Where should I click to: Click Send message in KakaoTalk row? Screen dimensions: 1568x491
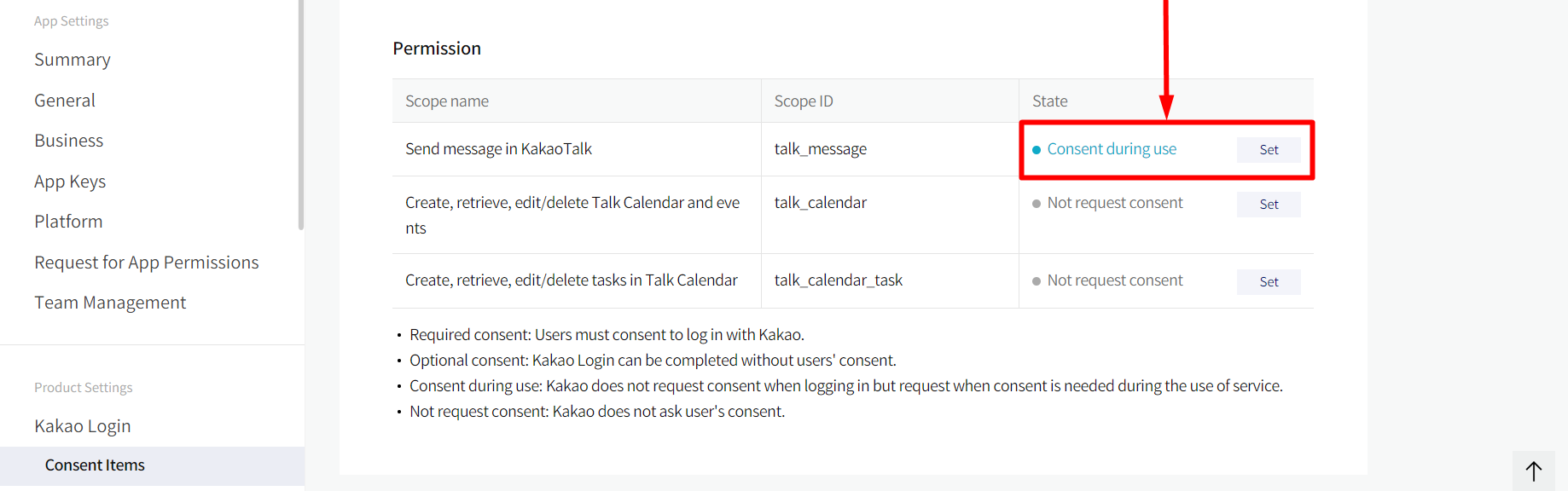click(498, 149)
